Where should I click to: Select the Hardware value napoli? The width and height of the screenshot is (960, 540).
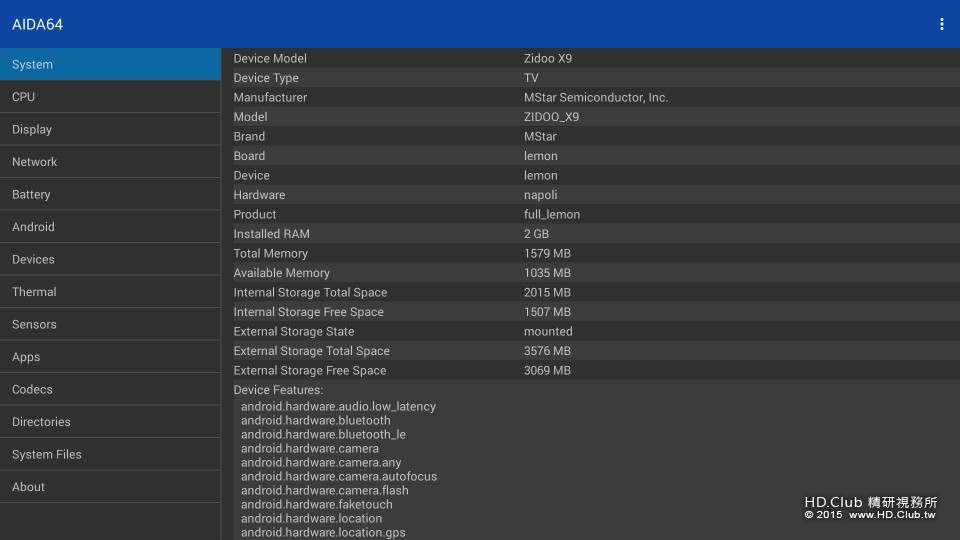coord(541,195)
